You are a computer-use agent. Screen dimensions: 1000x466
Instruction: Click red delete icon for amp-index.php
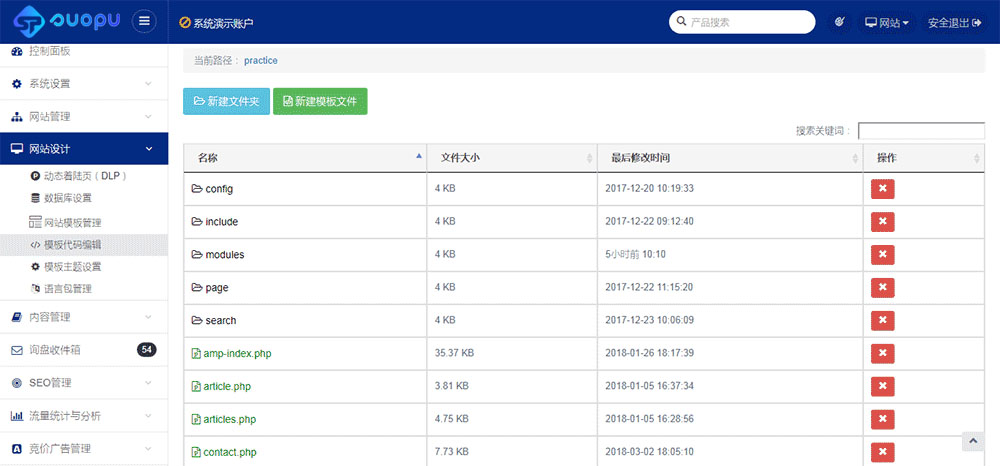click(882, 353)
